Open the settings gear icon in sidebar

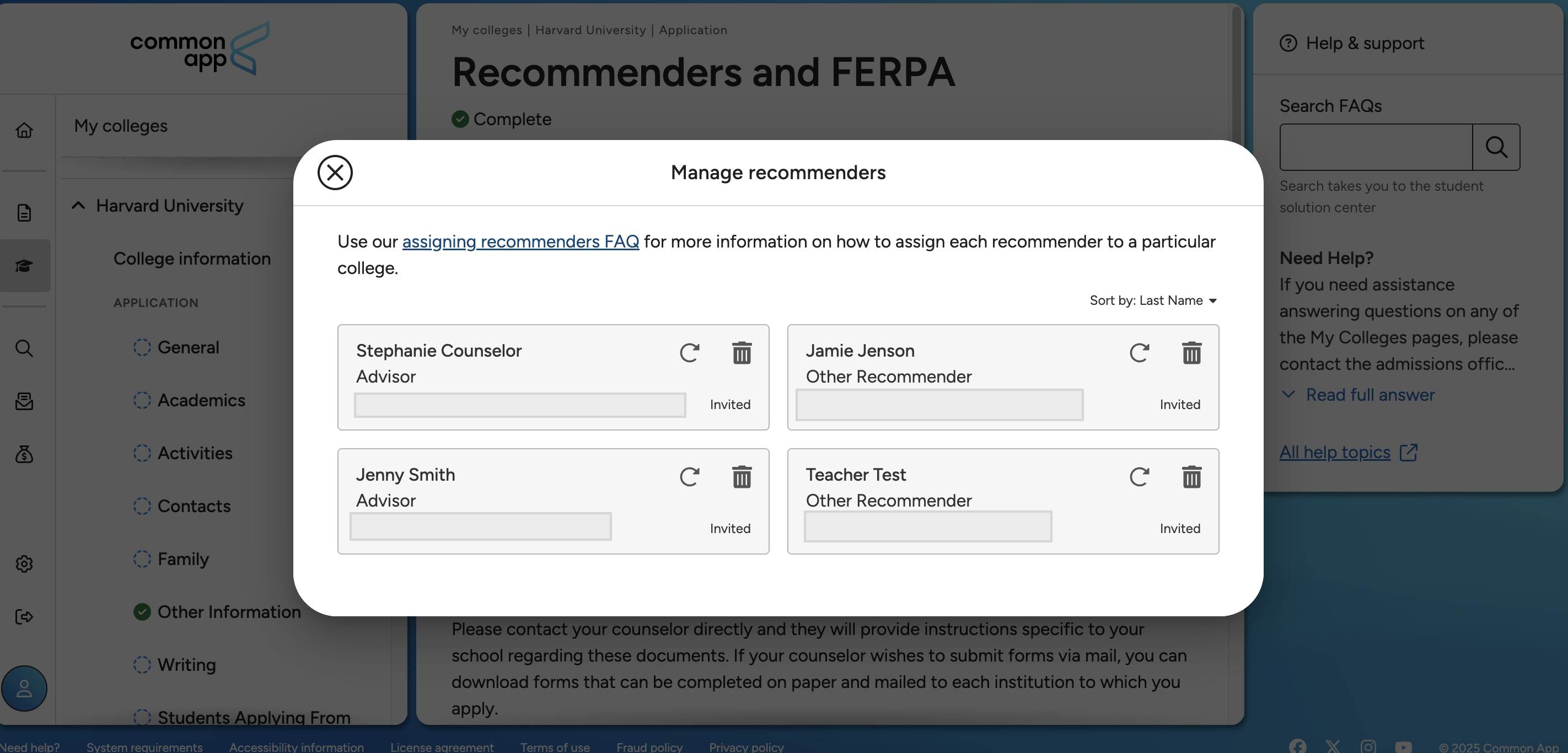point(24,564)
